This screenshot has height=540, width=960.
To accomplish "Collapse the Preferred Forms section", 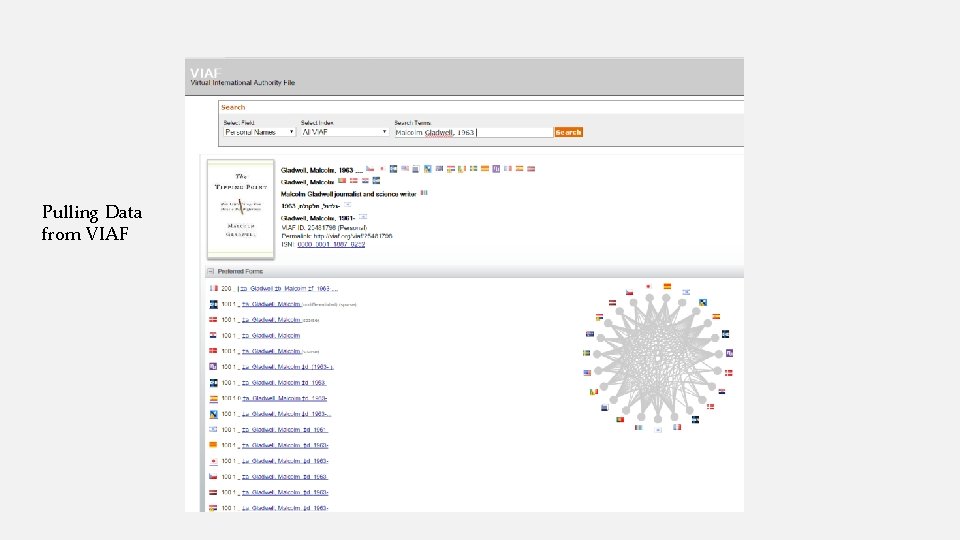I will tap(211, 271).
